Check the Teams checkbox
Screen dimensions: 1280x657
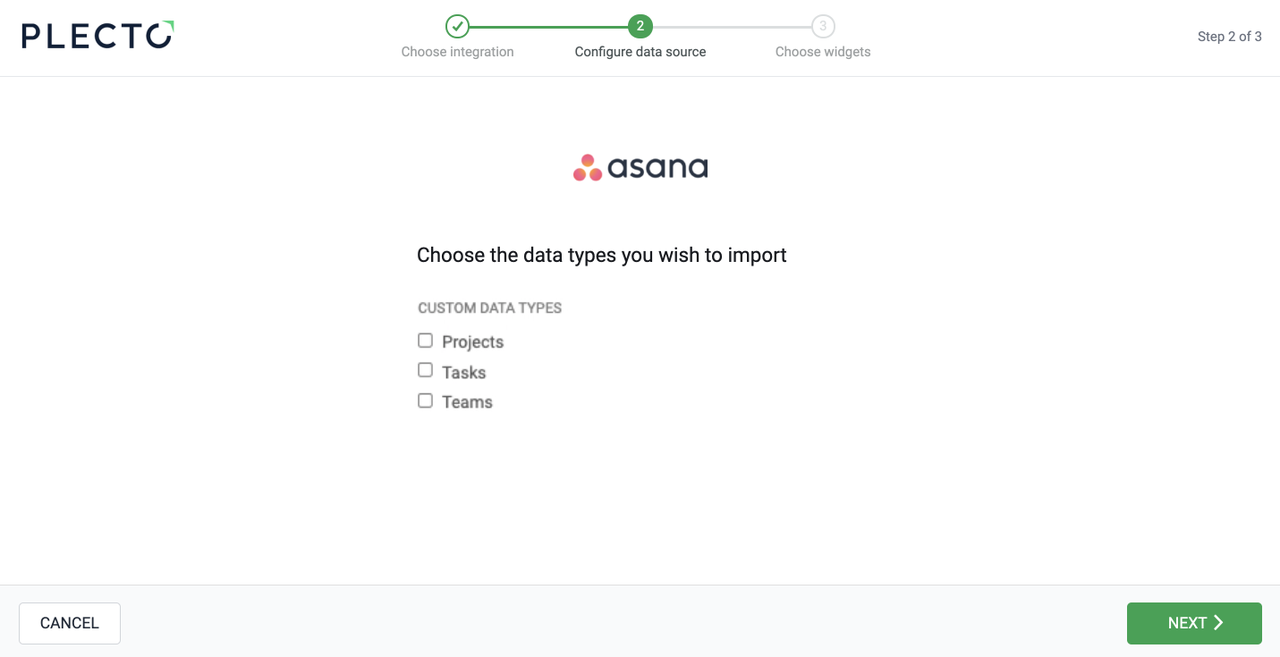tap(425, 401)
